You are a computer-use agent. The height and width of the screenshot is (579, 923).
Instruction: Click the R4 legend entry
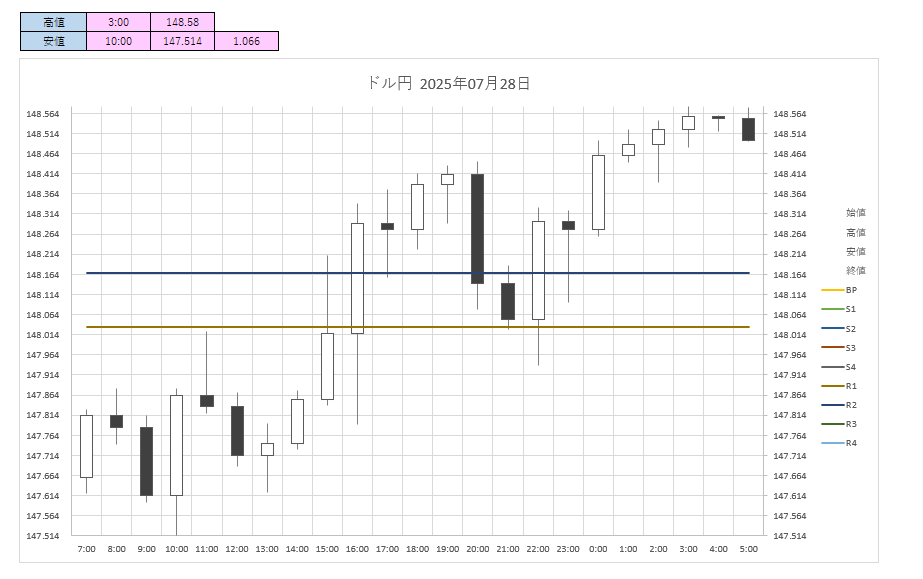pos(851,443)
